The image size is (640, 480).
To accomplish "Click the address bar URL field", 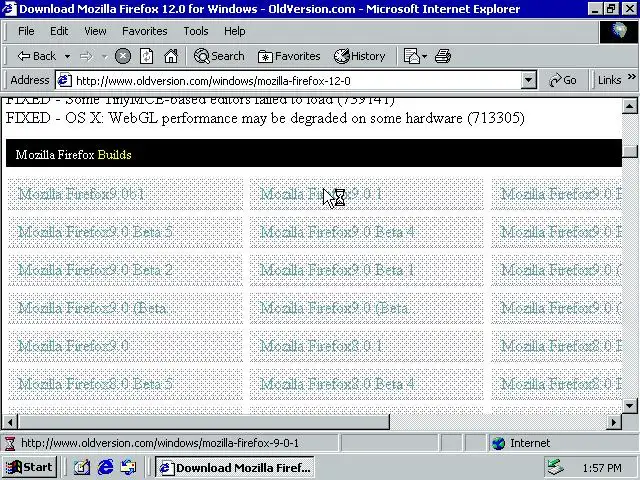I will pyautogui.click(x=296, y=81).
